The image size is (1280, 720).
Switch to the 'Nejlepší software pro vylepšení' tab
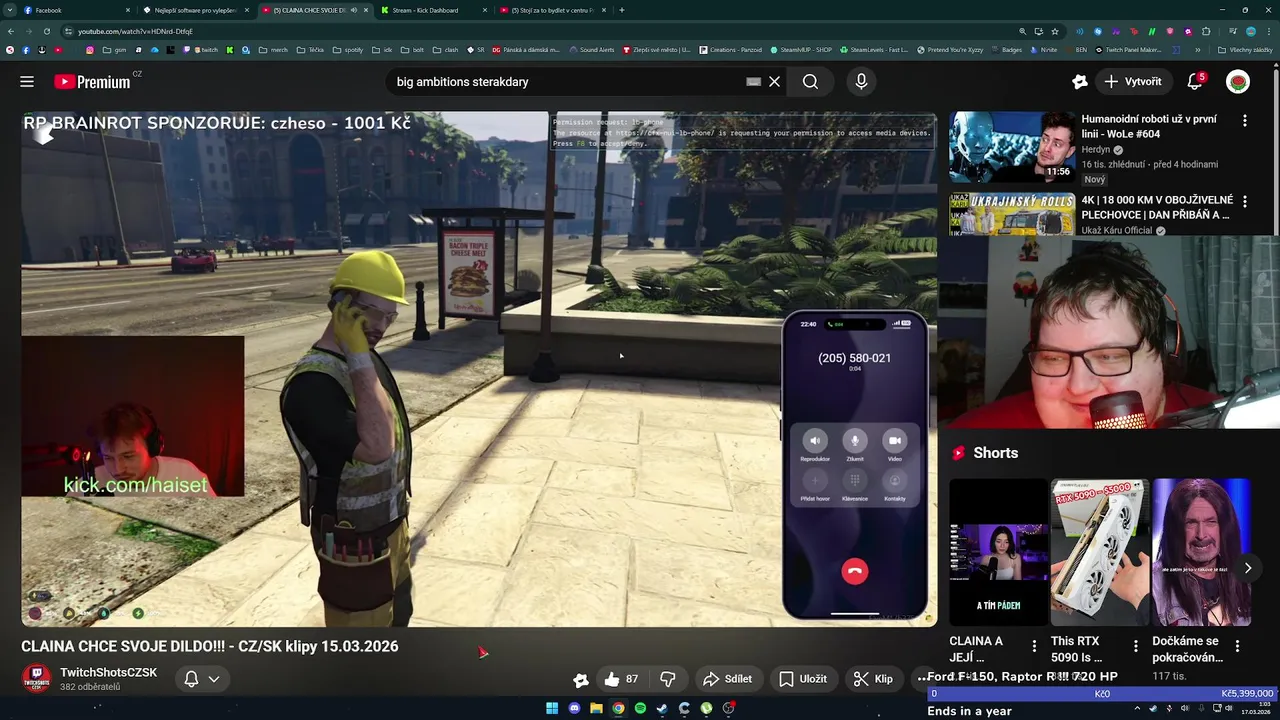click(196, 10)
